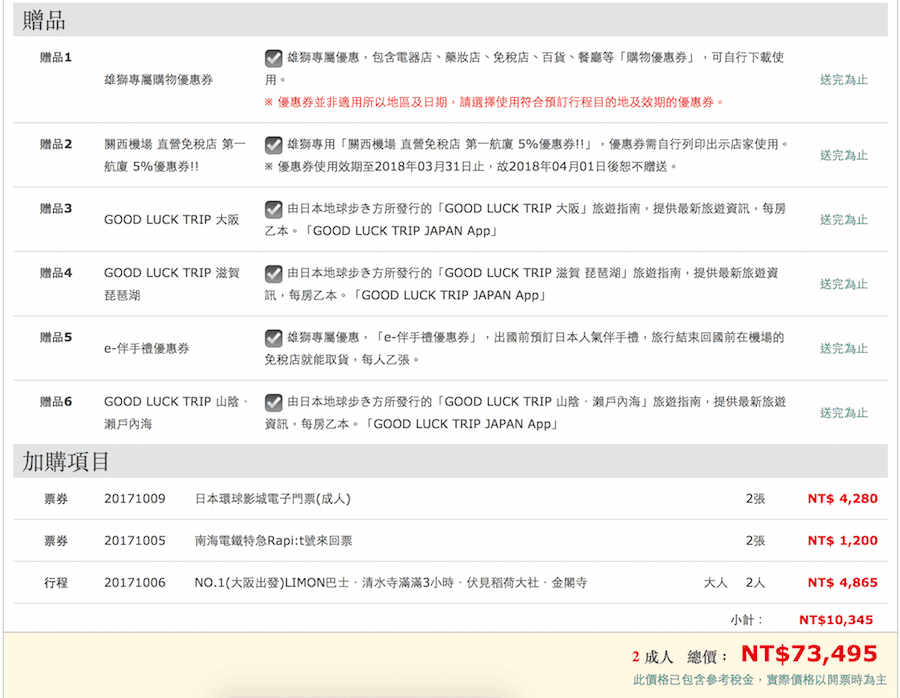Screen dimensions: 900x698
Task: Click the 贈品 section header
Action: [x=42, y=17]
